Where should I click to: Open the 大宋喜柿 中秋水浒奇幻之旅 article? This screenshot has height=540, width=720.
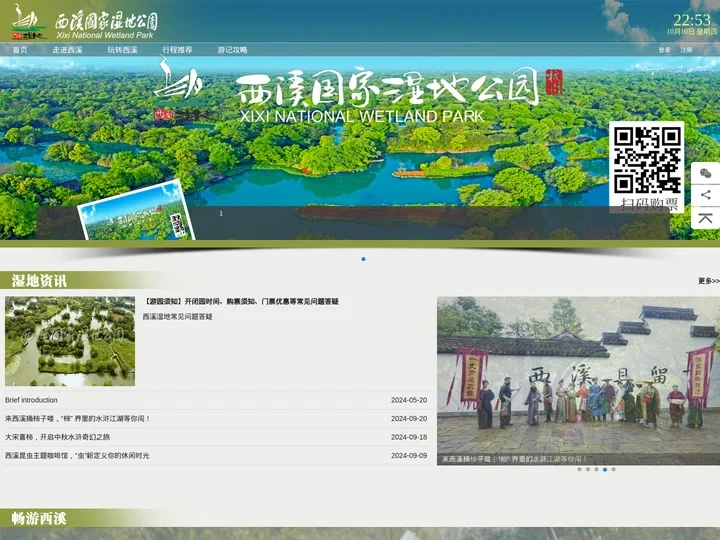[x=57, y=437]
